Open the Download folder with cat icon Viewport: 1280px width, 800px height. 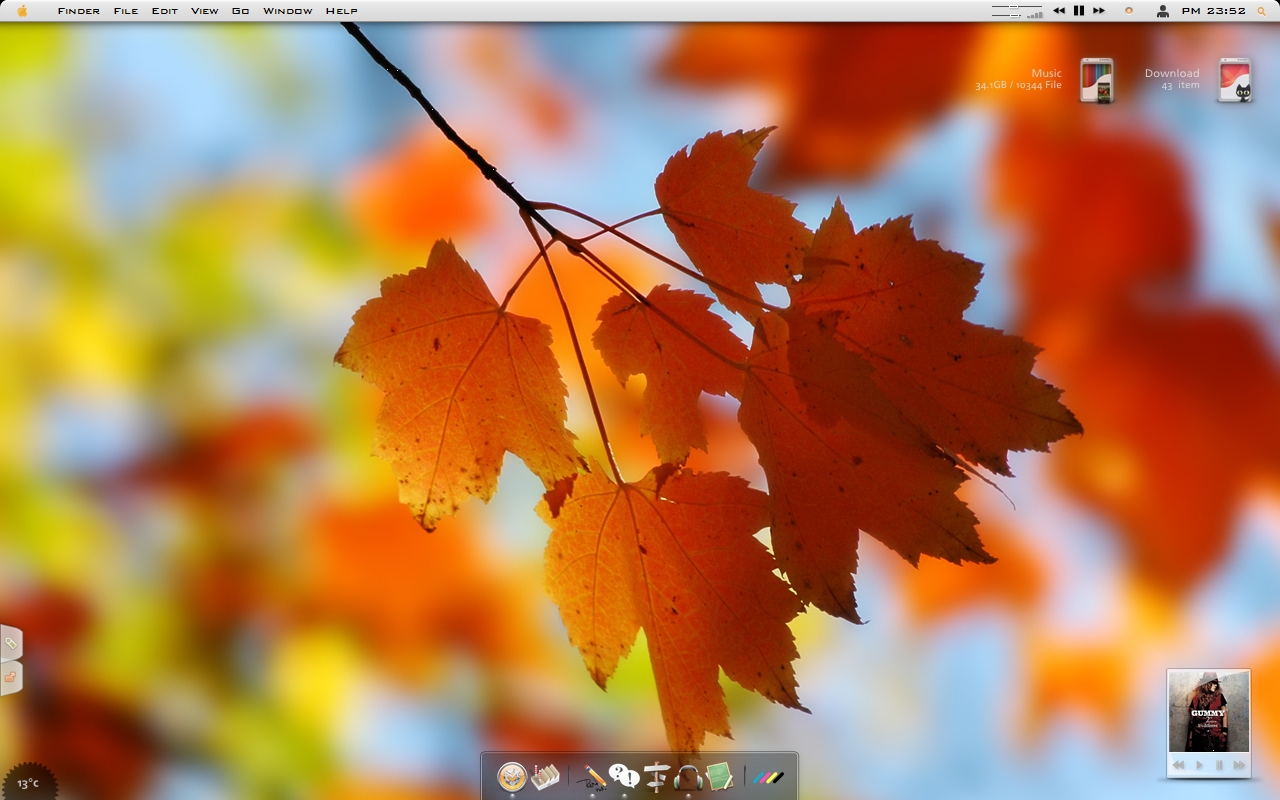[x=1236, y=80]
